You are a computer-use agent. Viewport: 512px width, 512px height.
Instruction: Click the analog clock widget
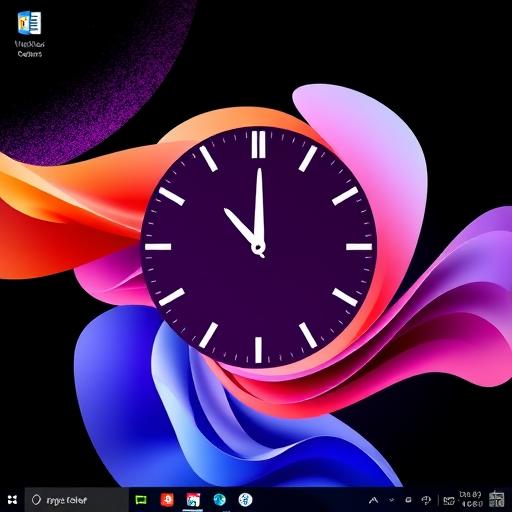pyautogui.click(x=259, y=247)
